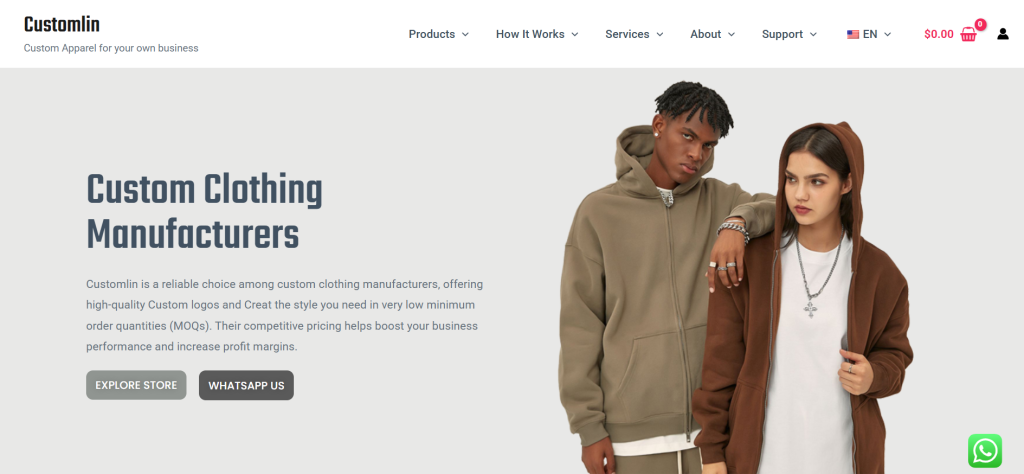
Task: Expand the Support menu chevron
Action: point(813,35)
